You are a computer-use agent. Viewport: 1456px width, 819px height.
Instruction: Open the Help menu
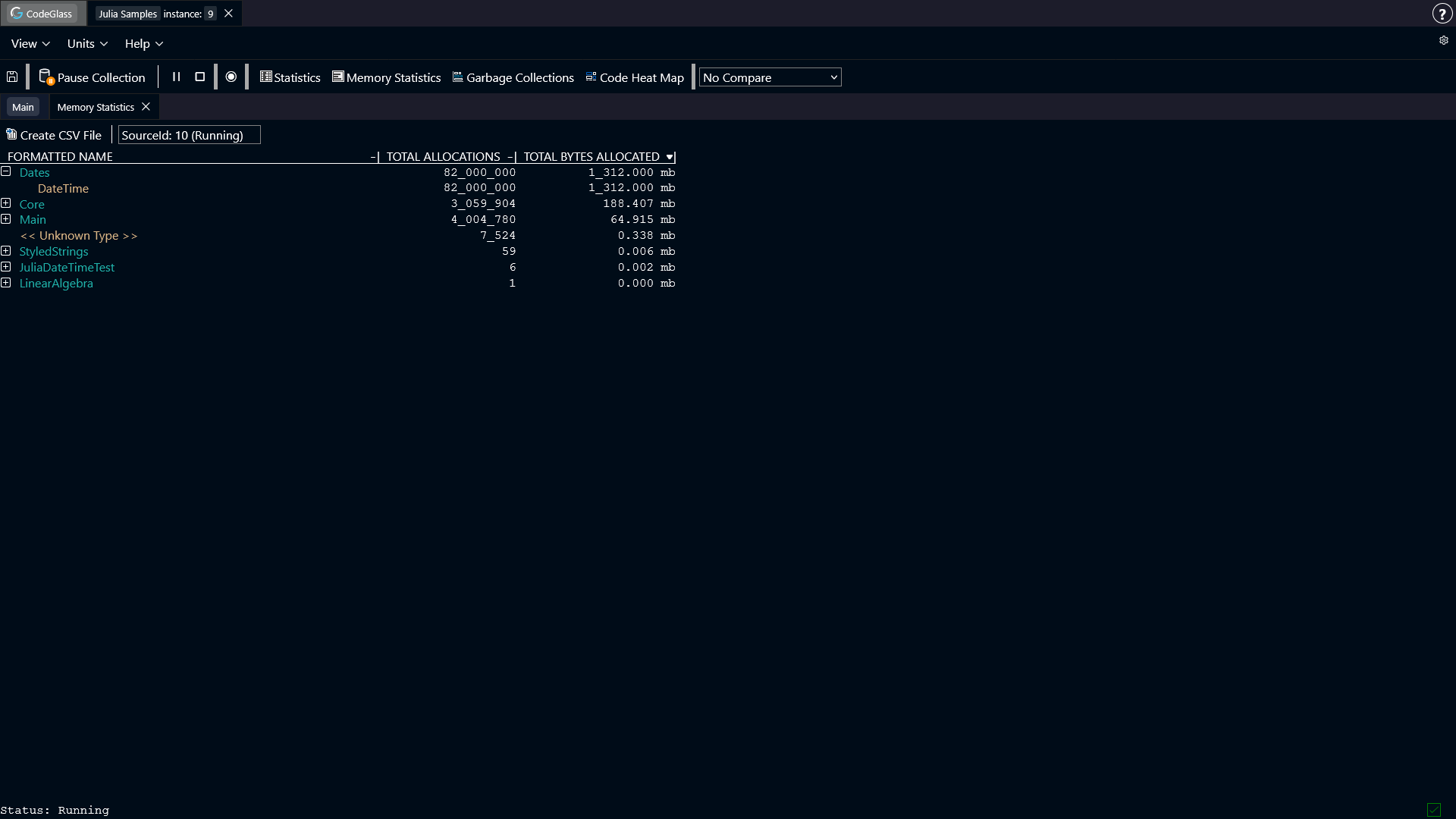pos(144,44)
